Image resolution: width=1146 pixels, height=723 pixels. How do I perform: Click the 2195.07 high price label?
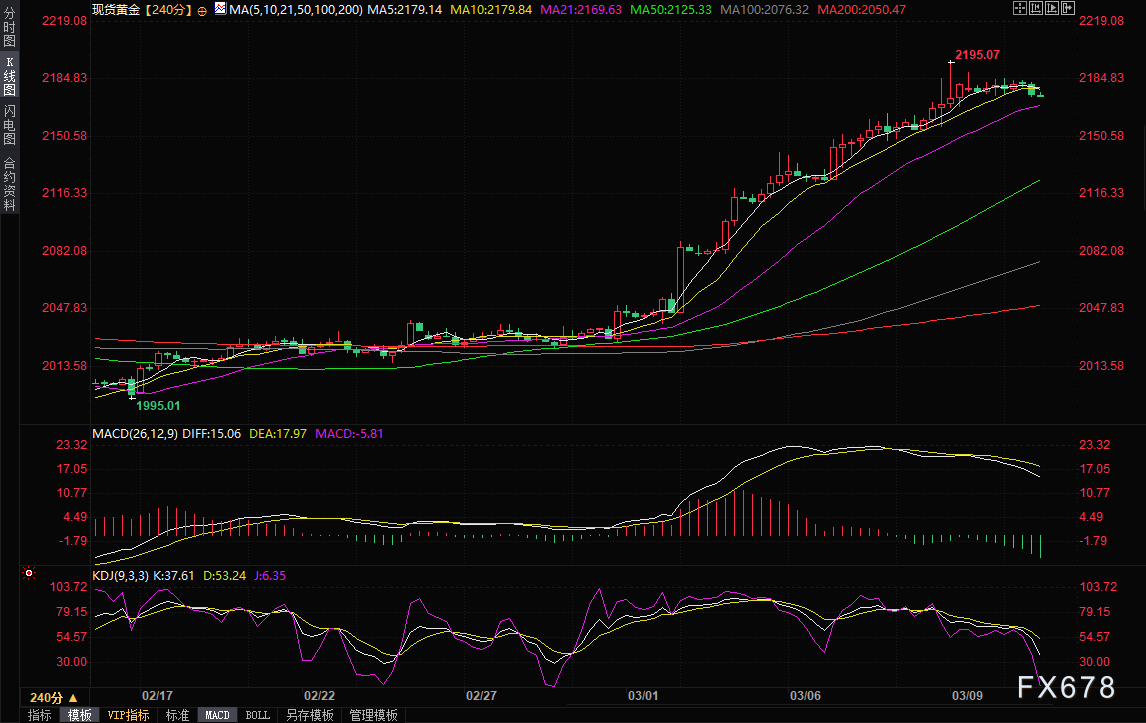point(977,55)
